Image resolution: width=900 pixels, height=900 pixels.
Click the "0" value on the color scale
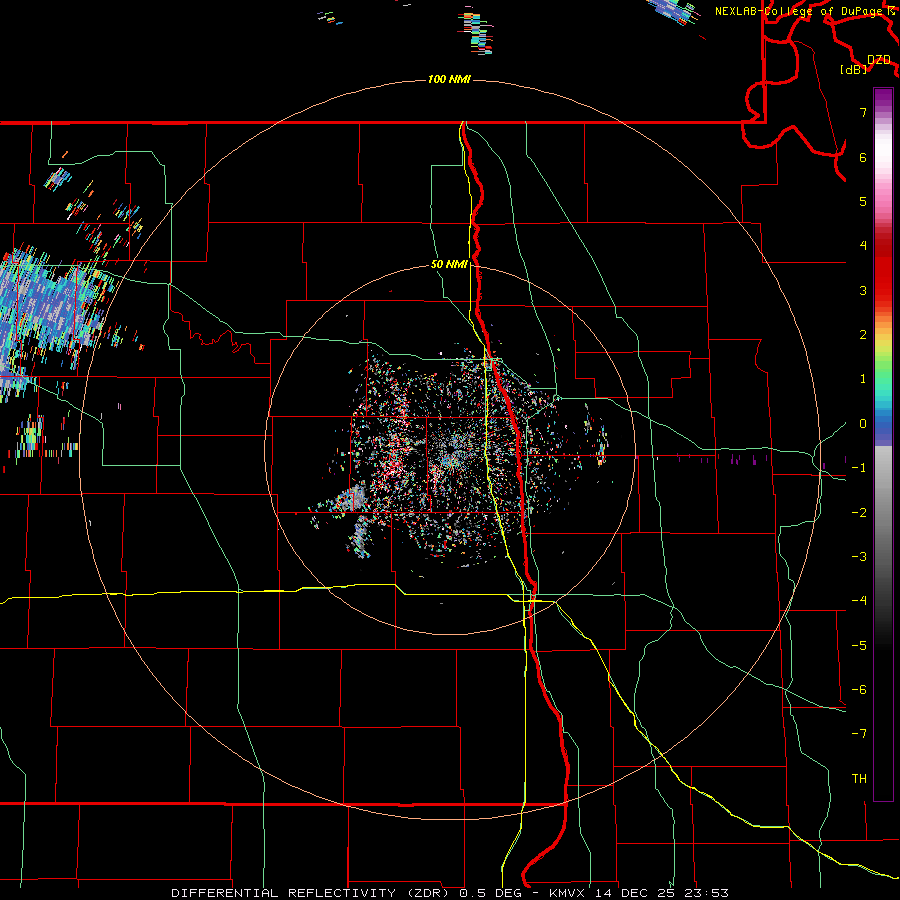click(863, 424)
